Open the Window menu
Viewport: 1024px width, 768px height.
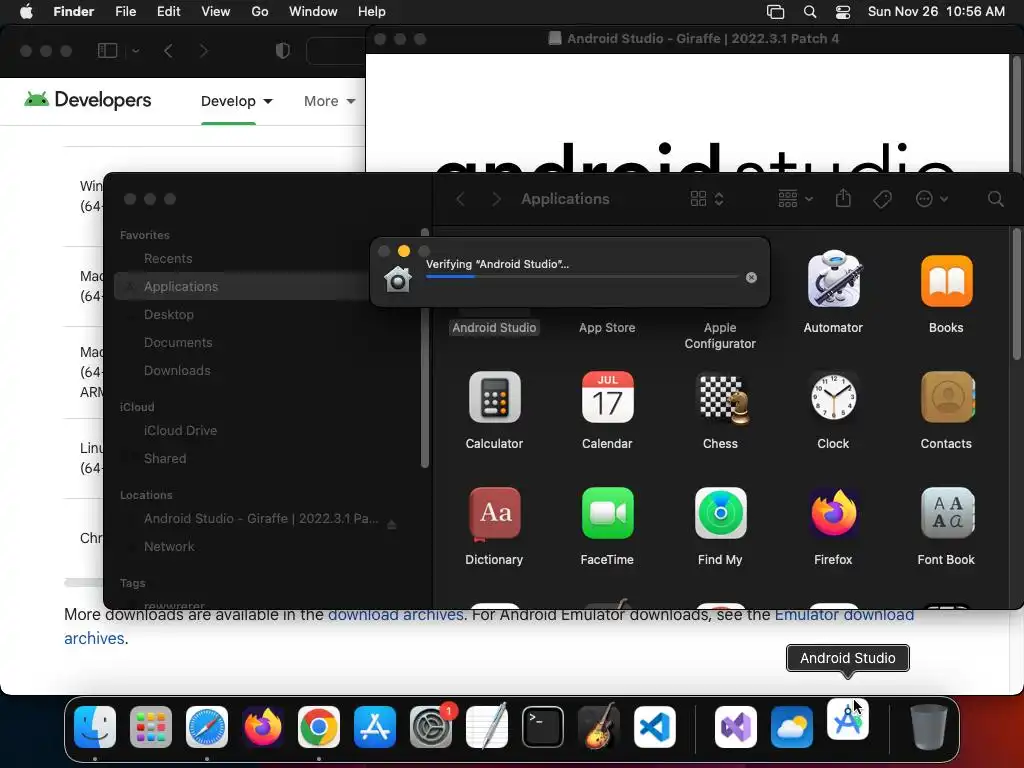pos(313,12)
